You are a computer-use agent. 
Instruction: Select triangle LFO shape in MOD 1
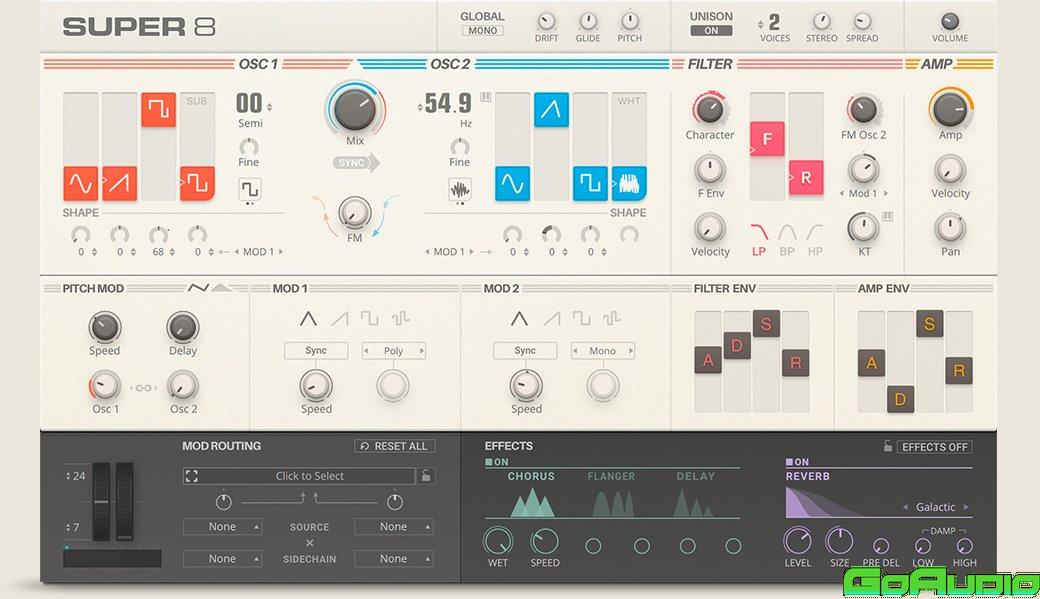tap(309, 319)
